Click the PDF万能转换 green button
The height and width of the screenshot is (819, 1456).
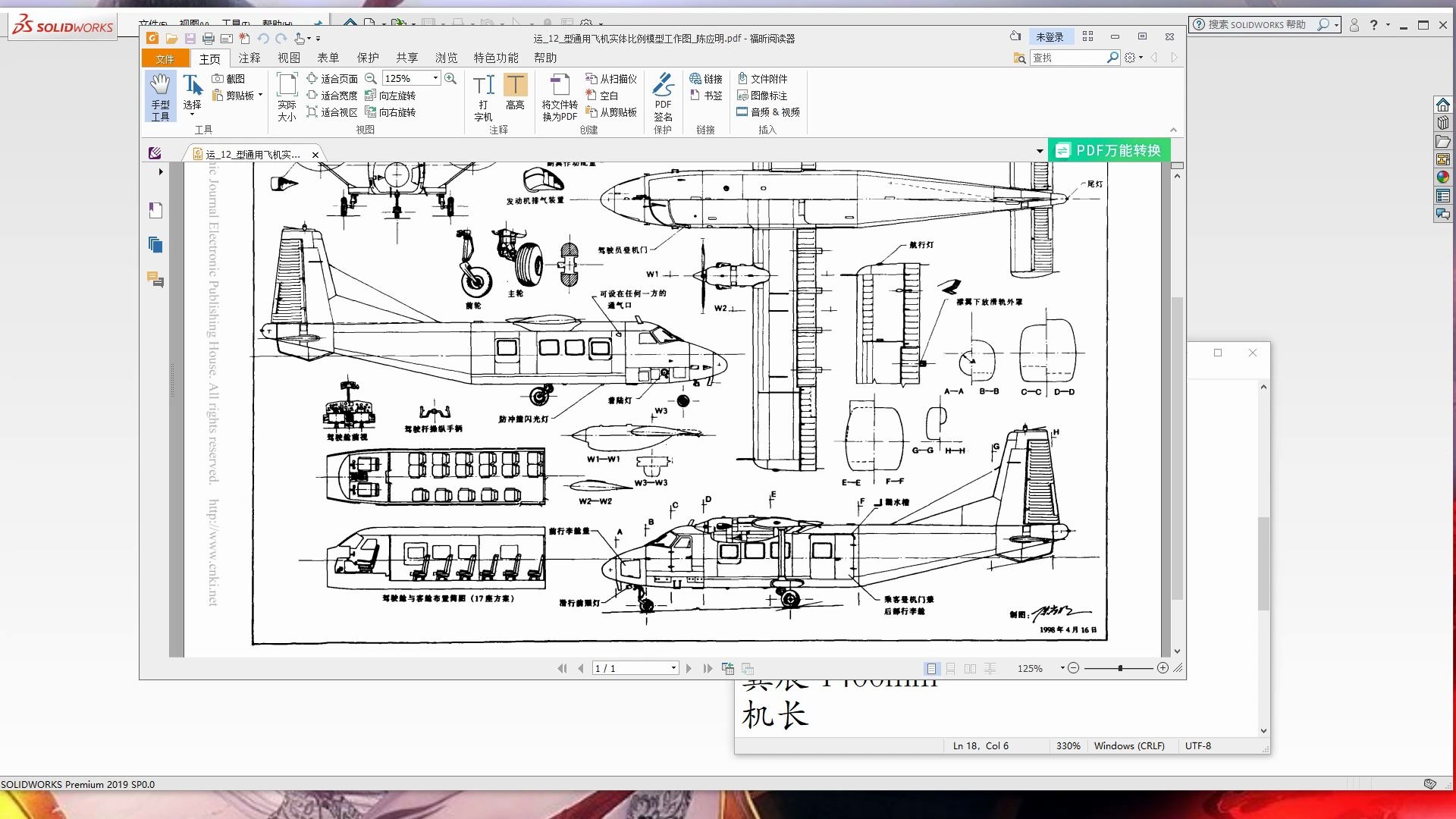tap(1109, 150)
